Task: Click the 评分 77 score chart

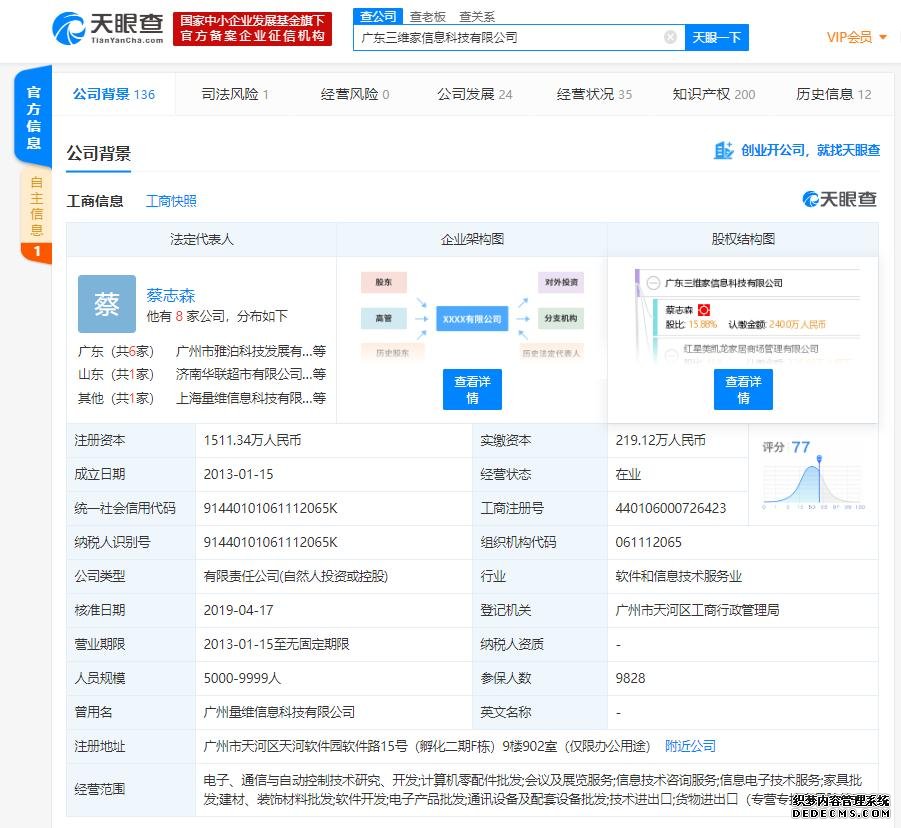Action: tap(813, 476)
